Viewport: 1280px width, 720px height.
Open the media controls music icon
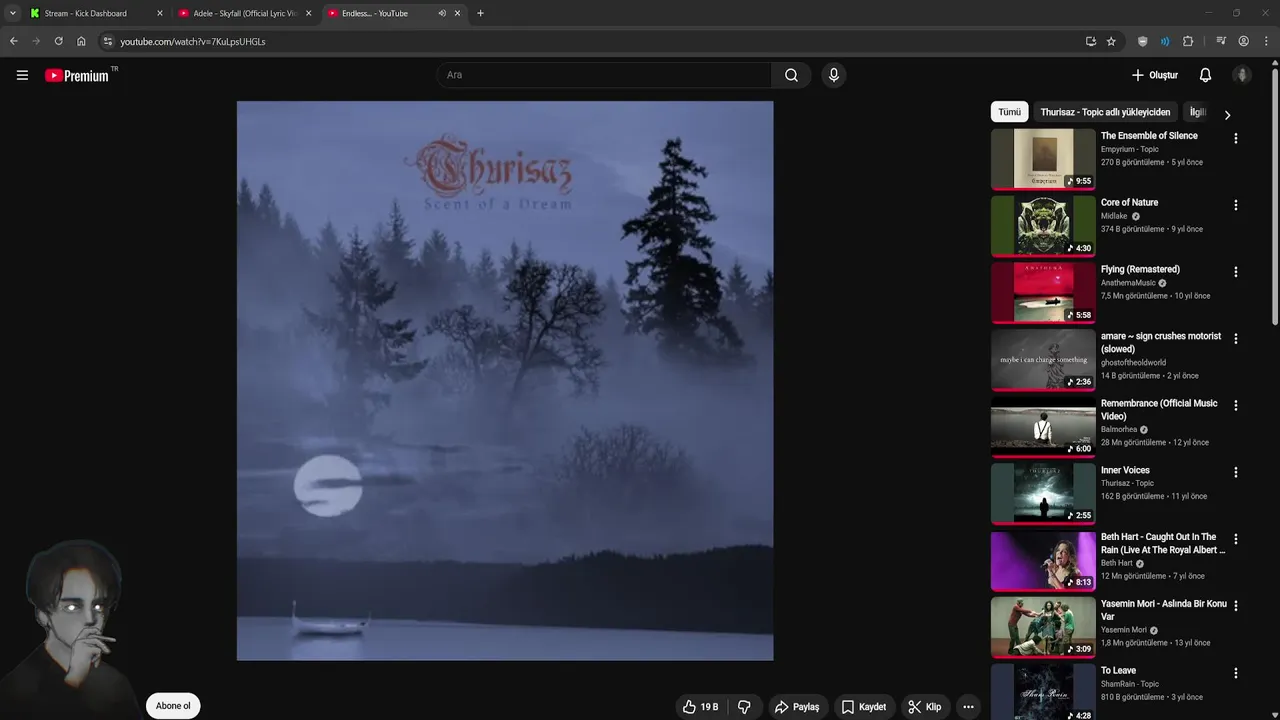[x=1221, y=41]
